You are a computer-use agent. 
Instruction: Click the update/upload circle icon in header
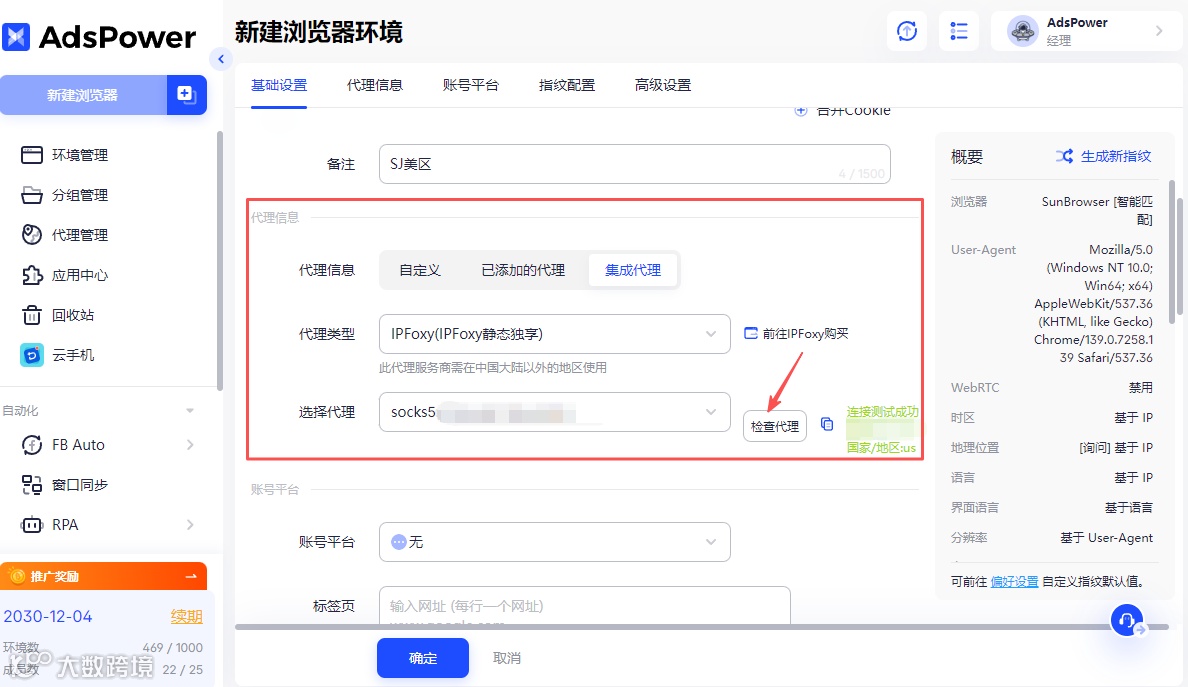click(x=907, y=31)
